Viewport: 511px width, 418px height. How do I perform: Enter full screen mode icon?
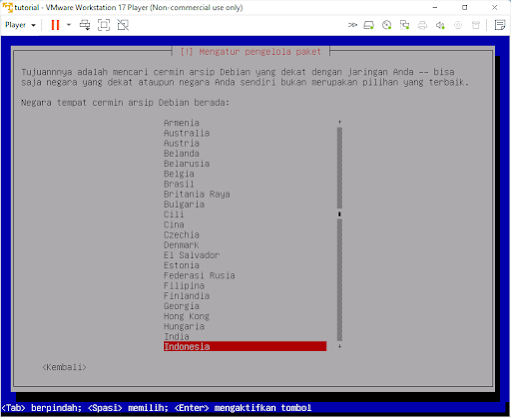104,25
